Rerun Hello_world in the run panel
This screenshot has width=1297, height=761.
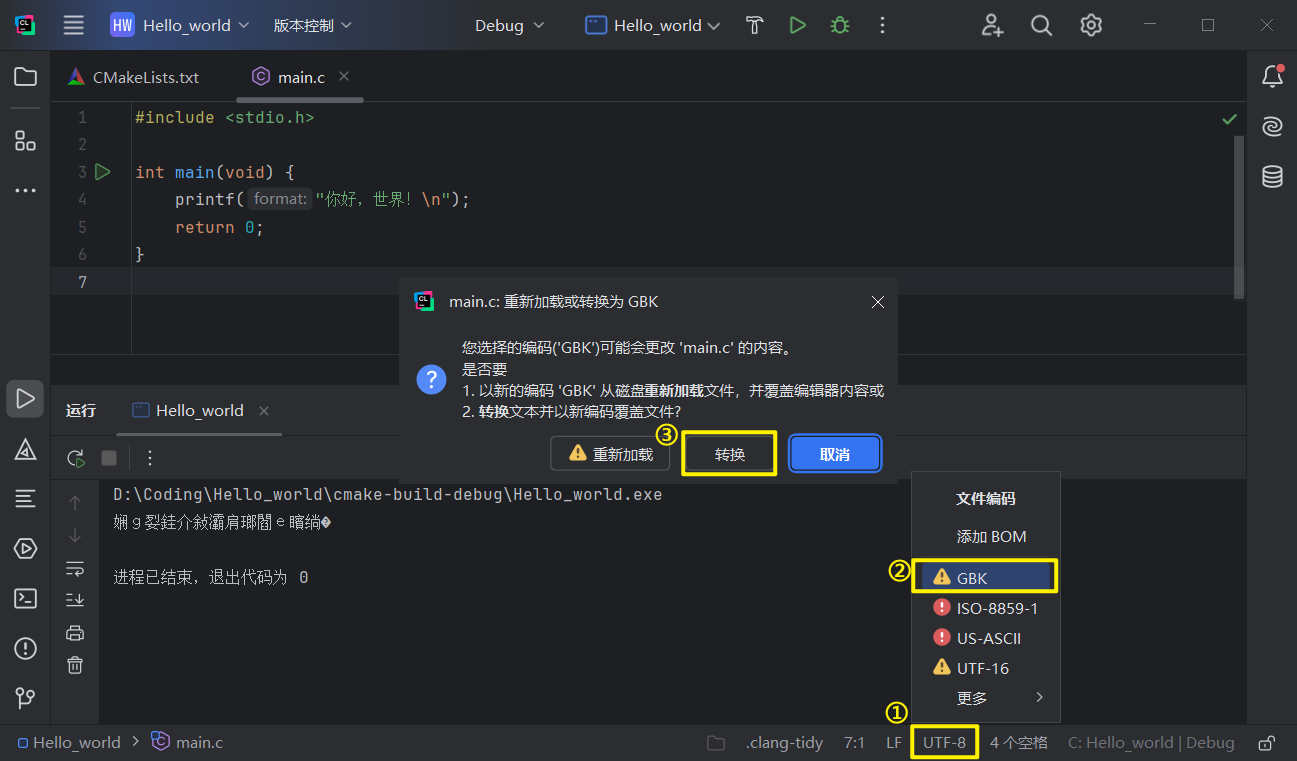click(x=74, y=458)
